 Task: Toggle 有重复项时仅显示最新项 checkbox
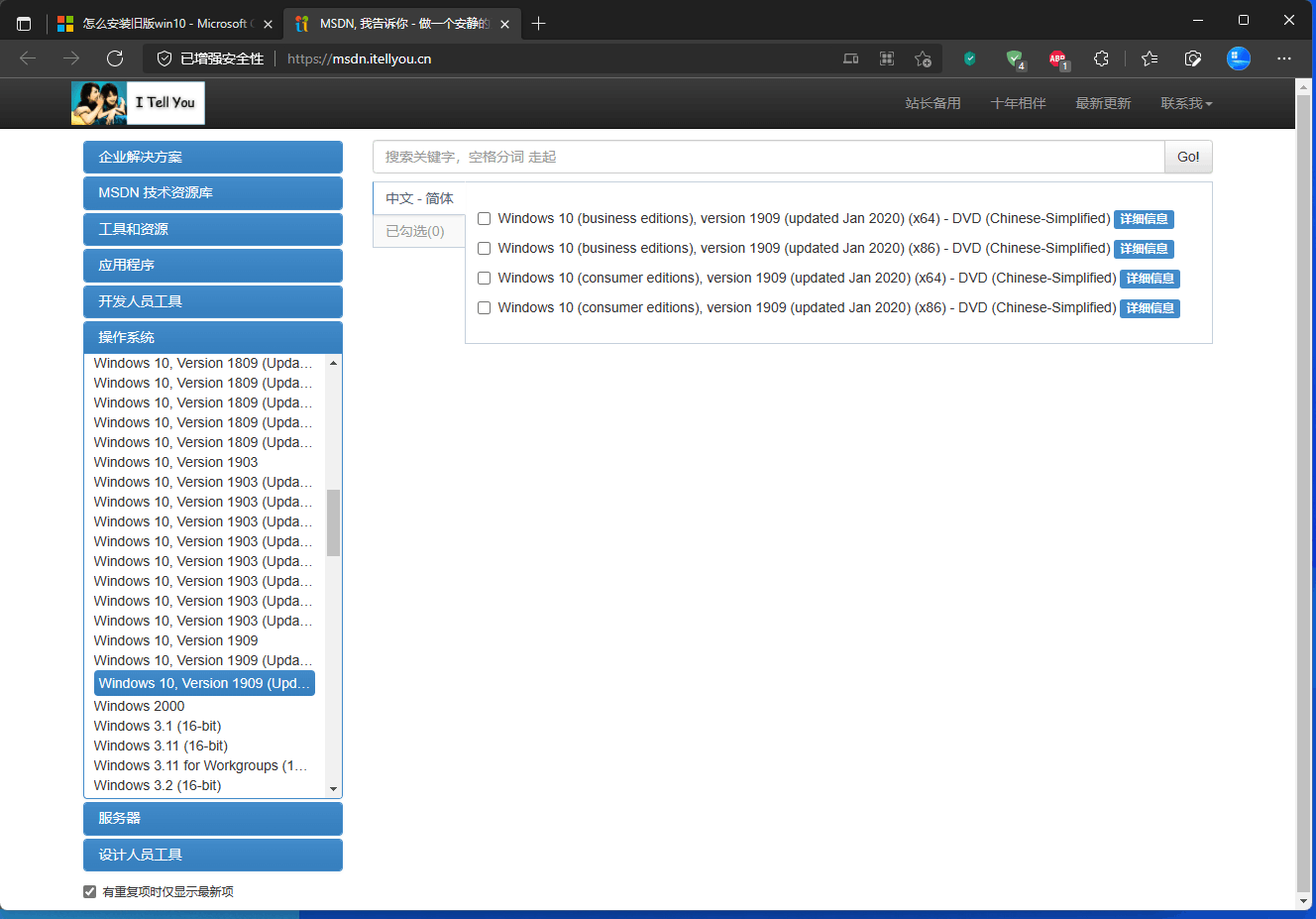(90, 892)
